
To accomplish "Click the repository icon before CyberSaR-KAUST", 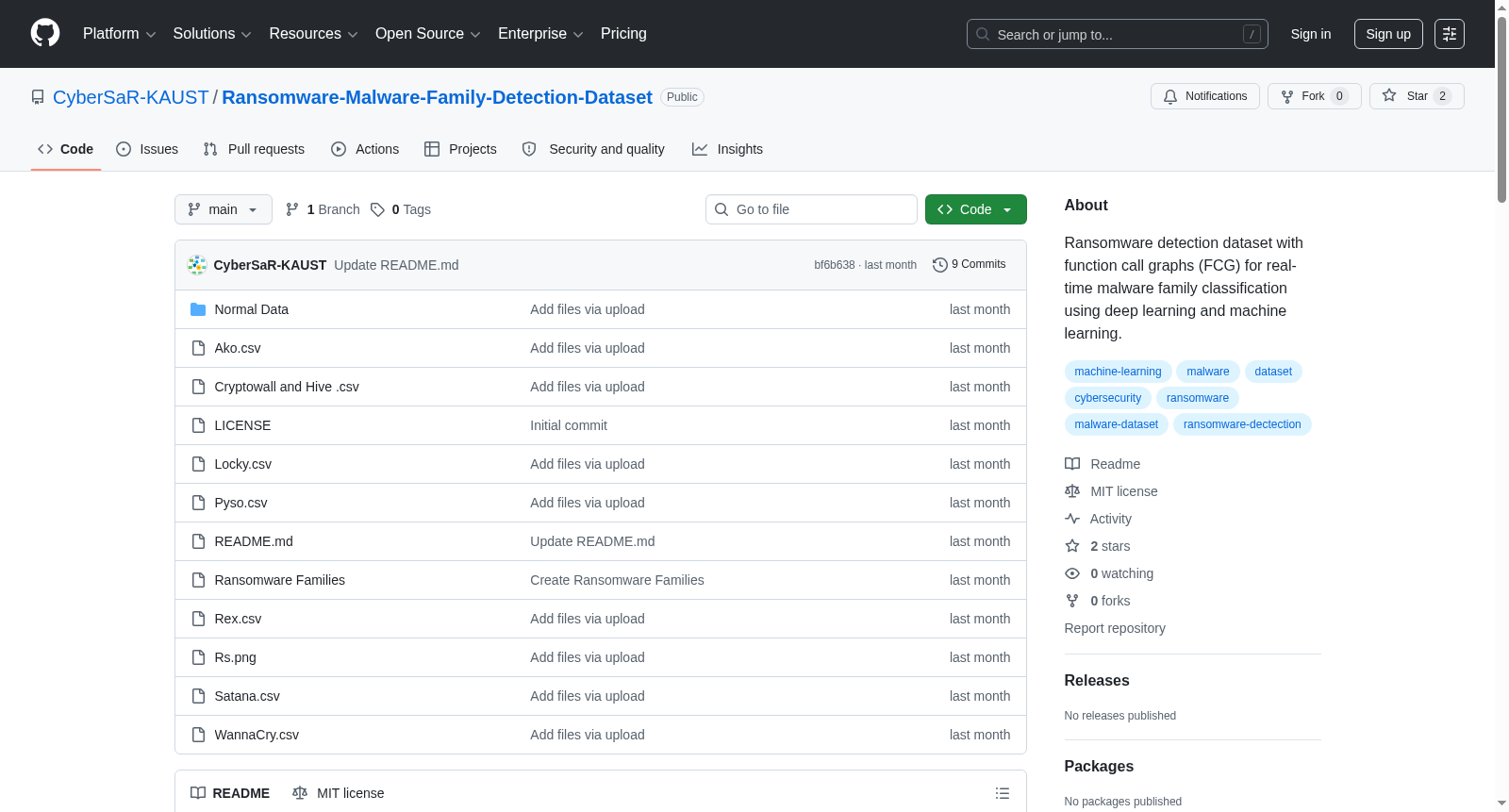I will pos(38,97).
